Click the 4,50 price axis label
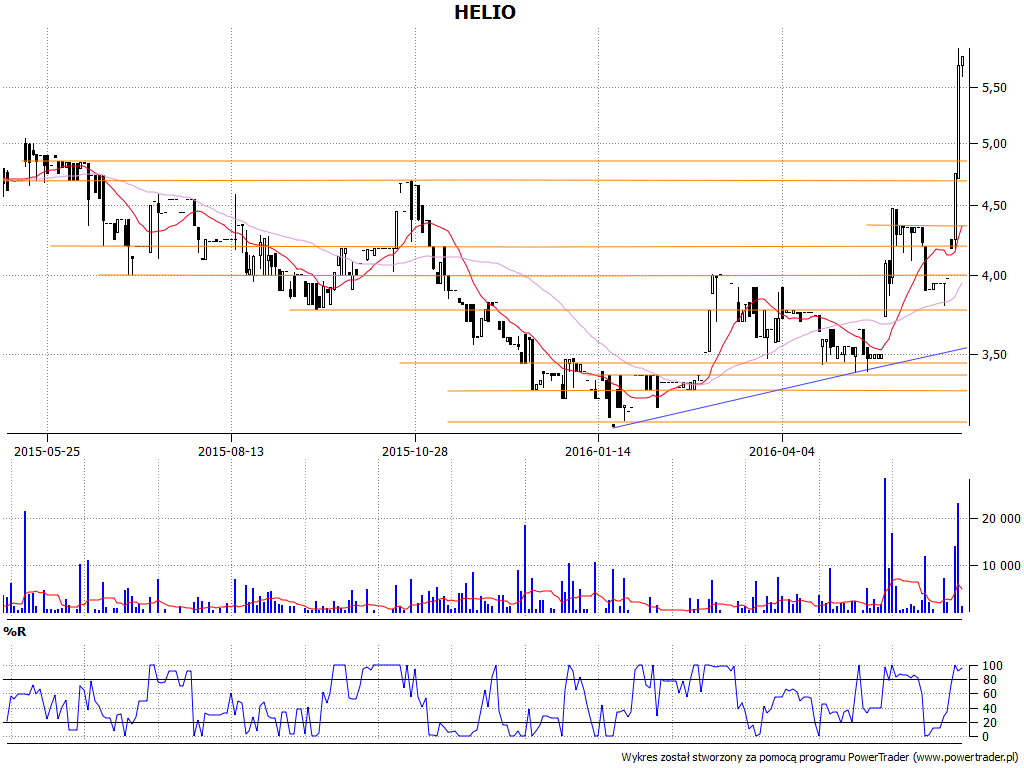Image resolution: width=1024 pixels, height=768 pixels. pos(995,206)
